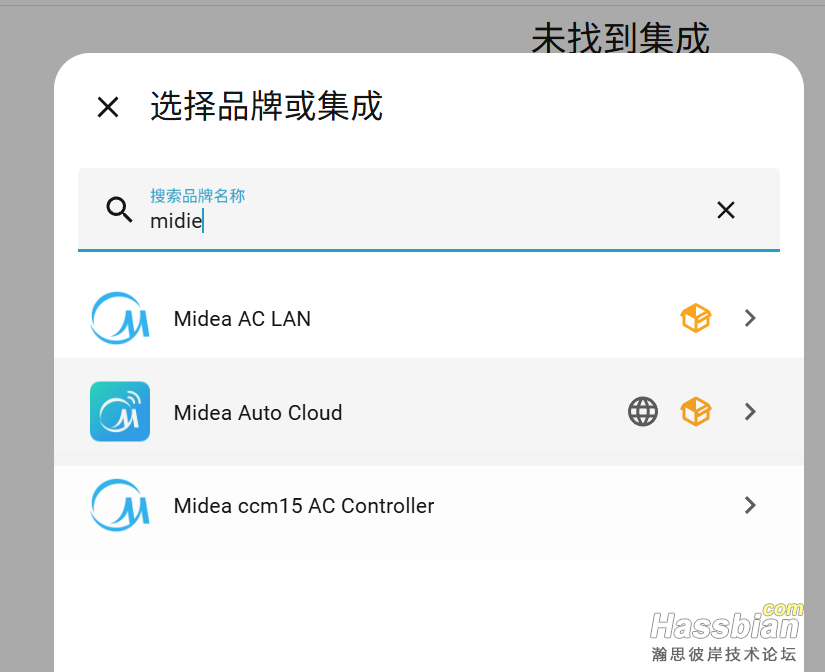Image resolution: width=825 pixels, height=672 pixels.
Task: Clear the search text with the X
Action: (726, 209)
